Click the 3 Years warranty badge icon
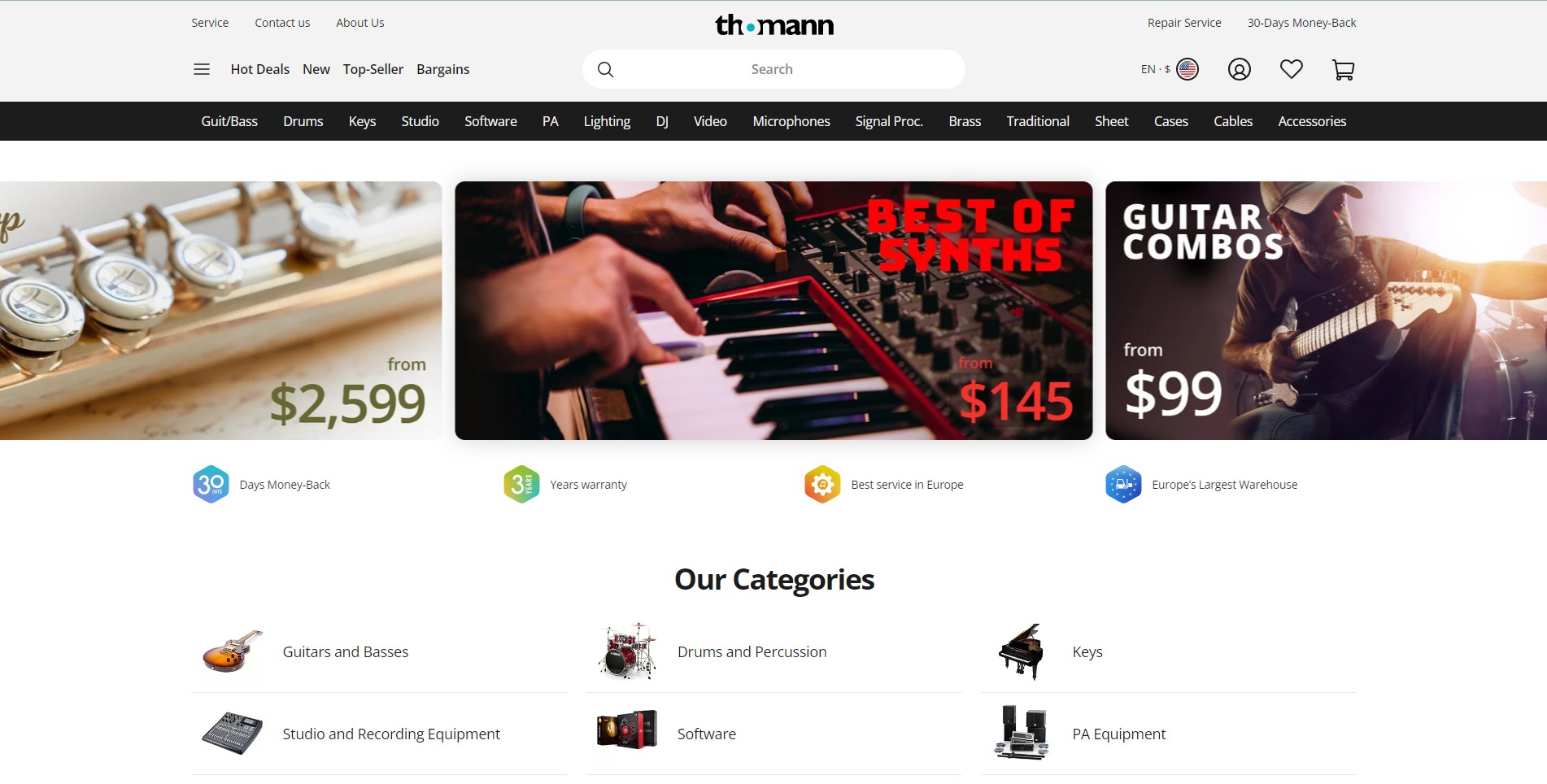Screen dimensions: 1547x784 point(521,484)
